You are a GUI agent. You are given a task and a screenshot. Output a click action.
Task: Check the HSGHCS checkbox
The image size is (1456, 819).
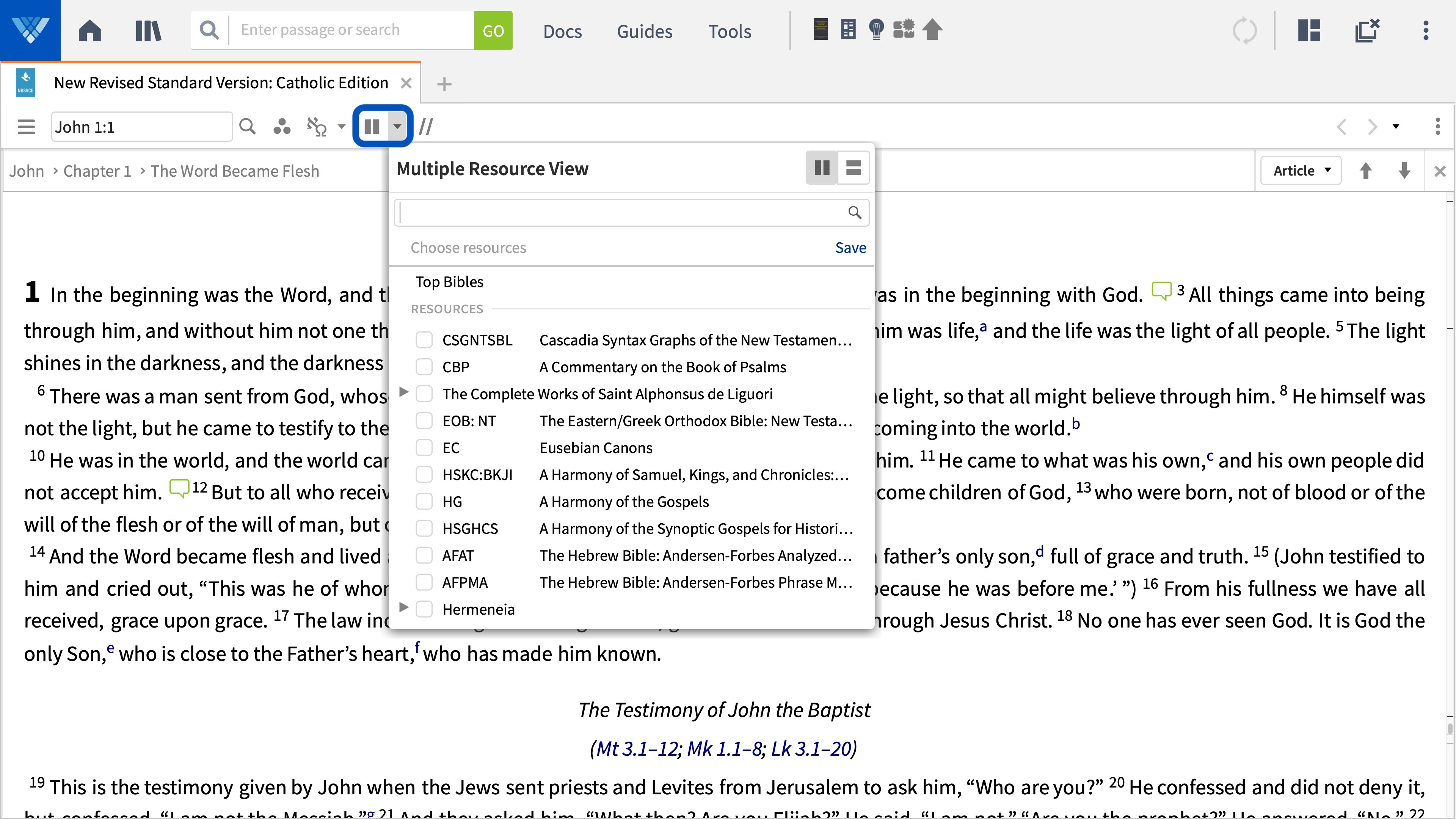[424, 528]
